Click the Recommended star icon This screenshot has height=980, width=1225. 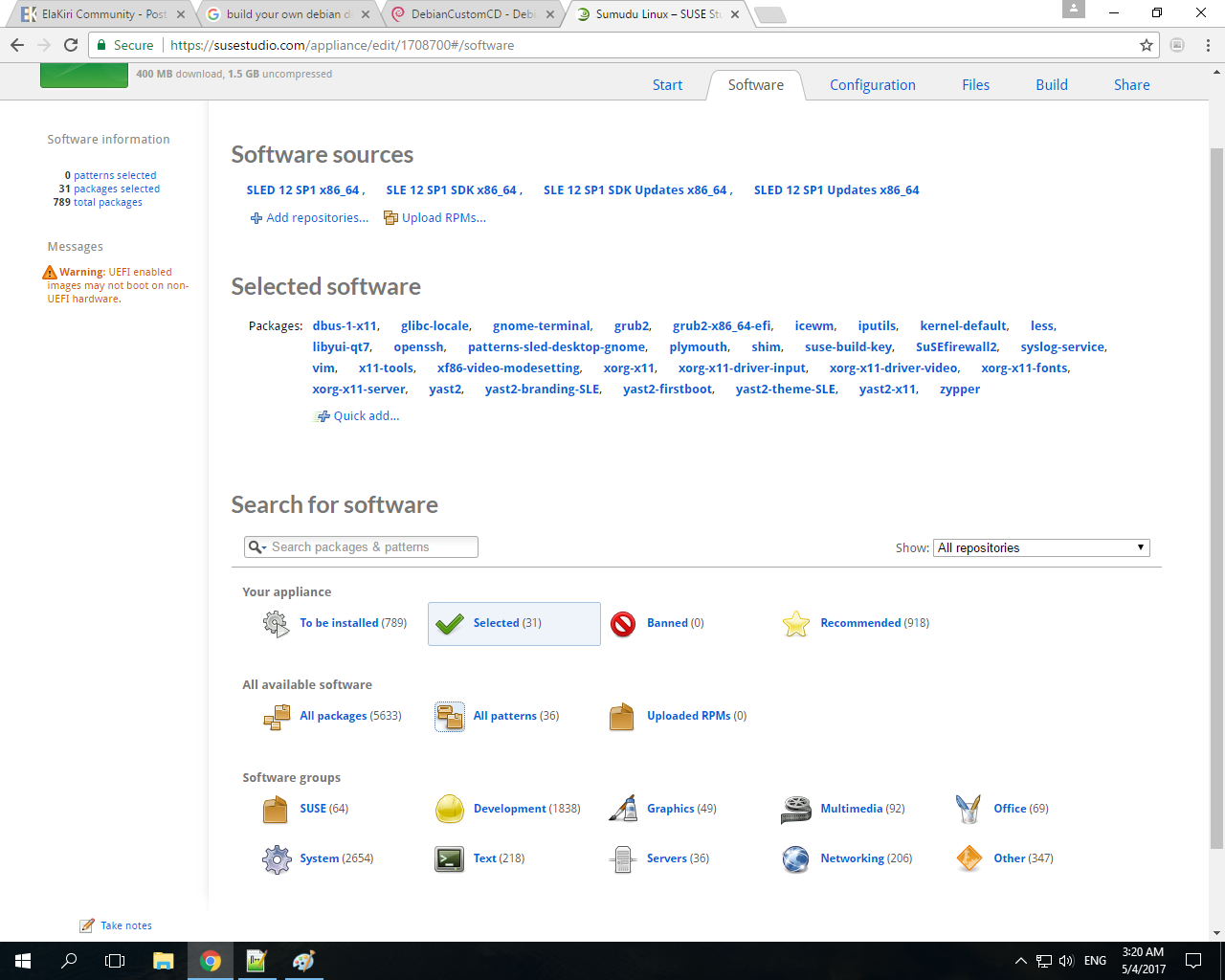[796, 624]
